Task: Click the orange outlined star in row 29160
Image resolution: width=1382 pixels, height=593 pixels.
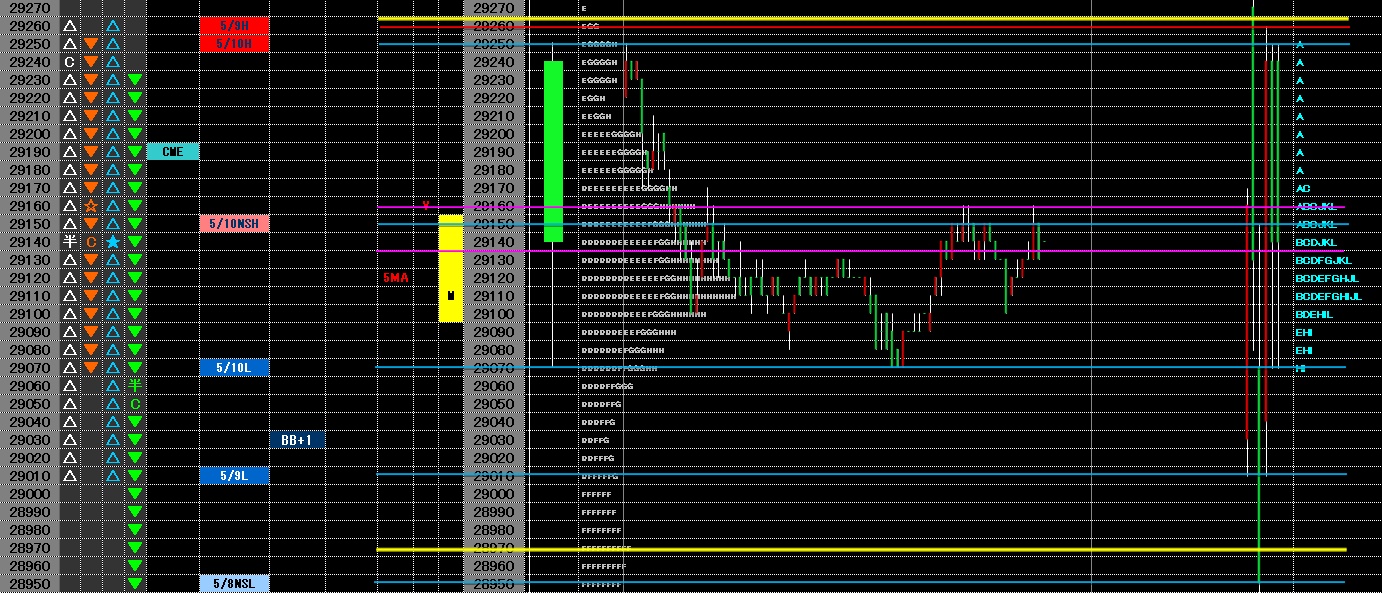Action: (91, 206)
